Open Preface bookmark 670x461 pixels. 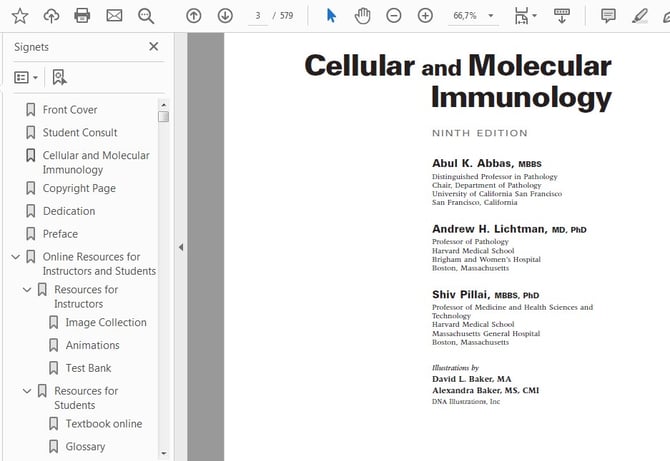(60, 234)
